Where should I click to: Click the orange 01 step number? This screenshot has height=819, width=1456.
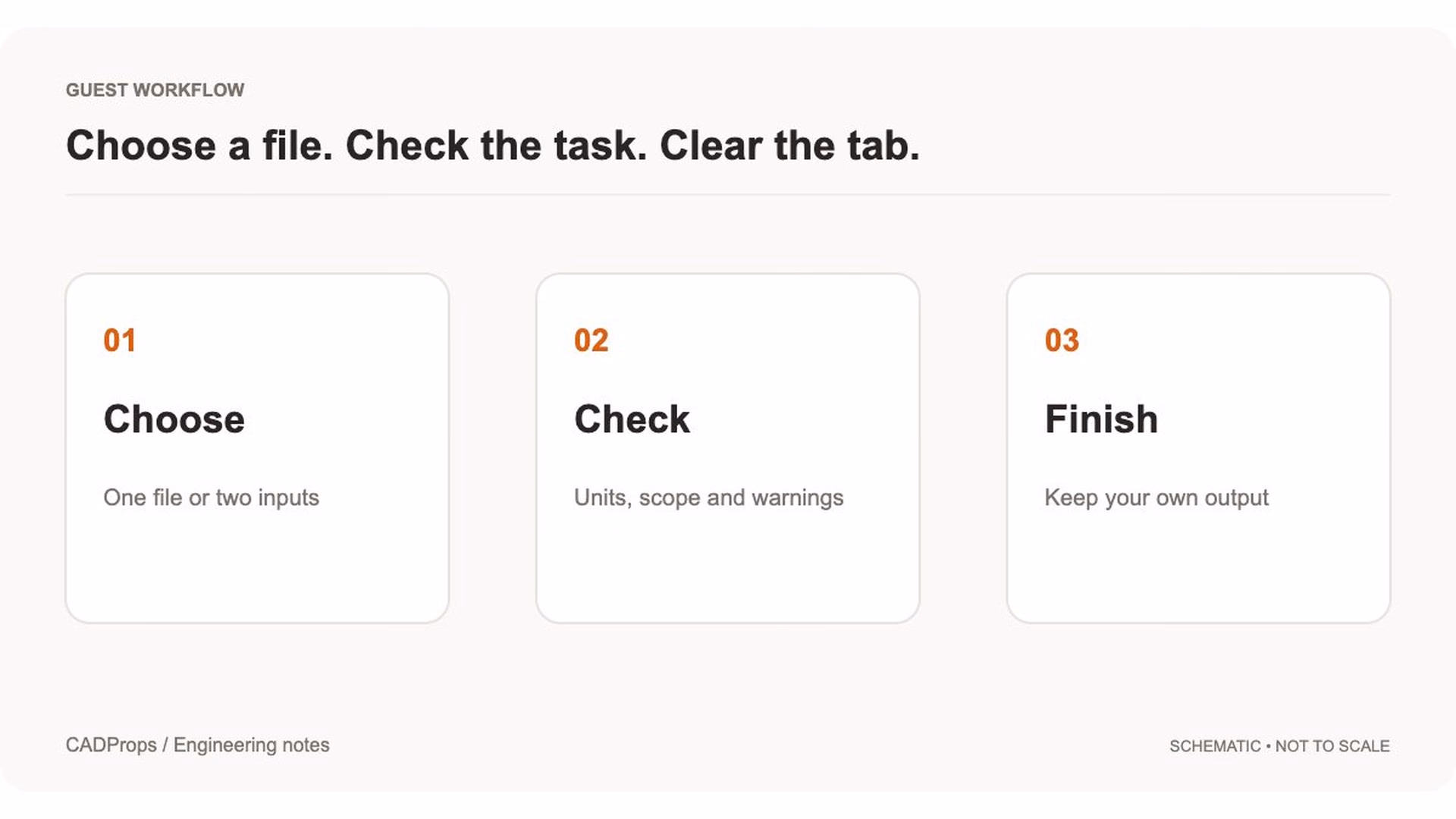tap(120, 340)
